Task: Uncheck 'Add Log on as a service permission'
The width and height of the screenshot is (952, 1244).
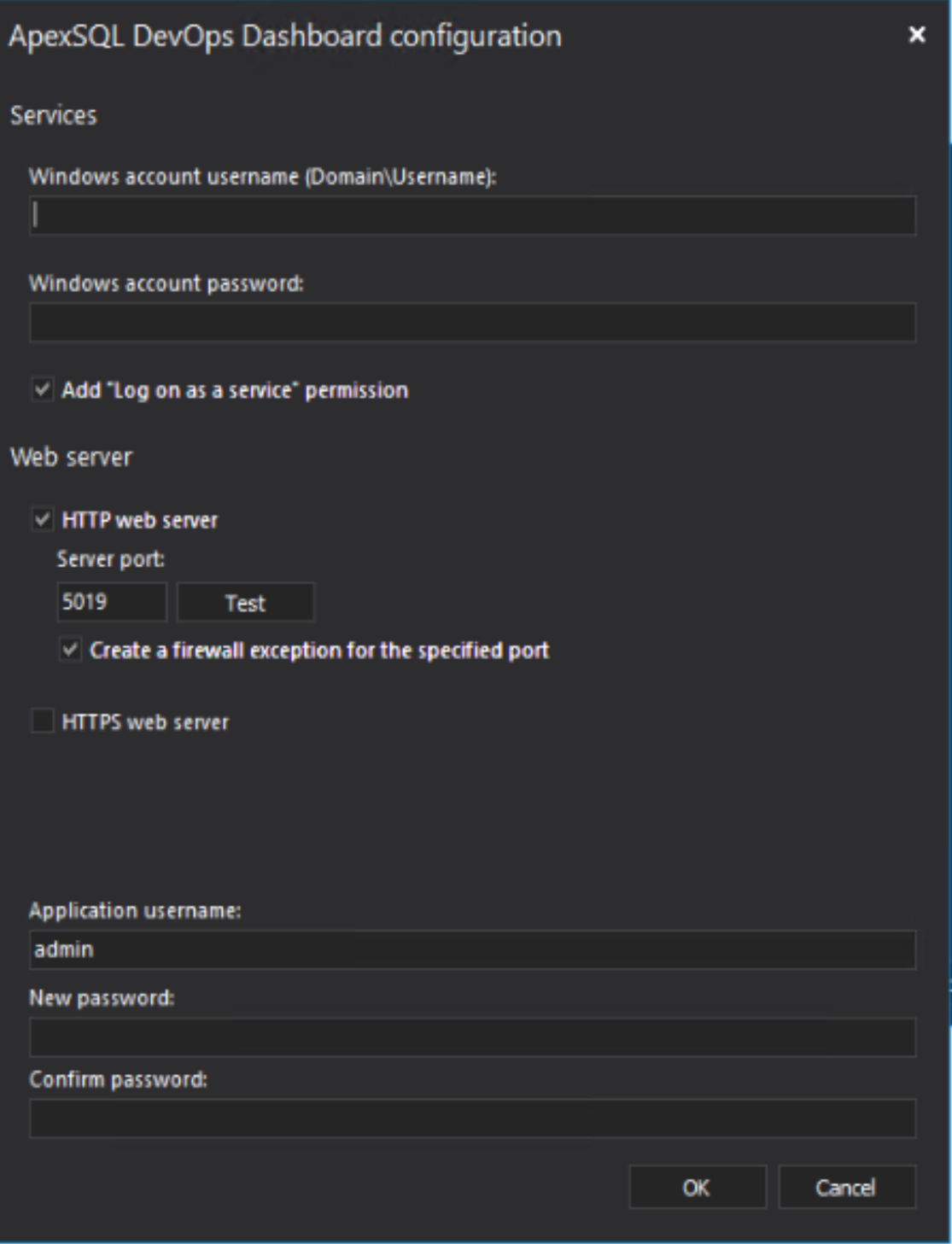Action: coord(42,389)
